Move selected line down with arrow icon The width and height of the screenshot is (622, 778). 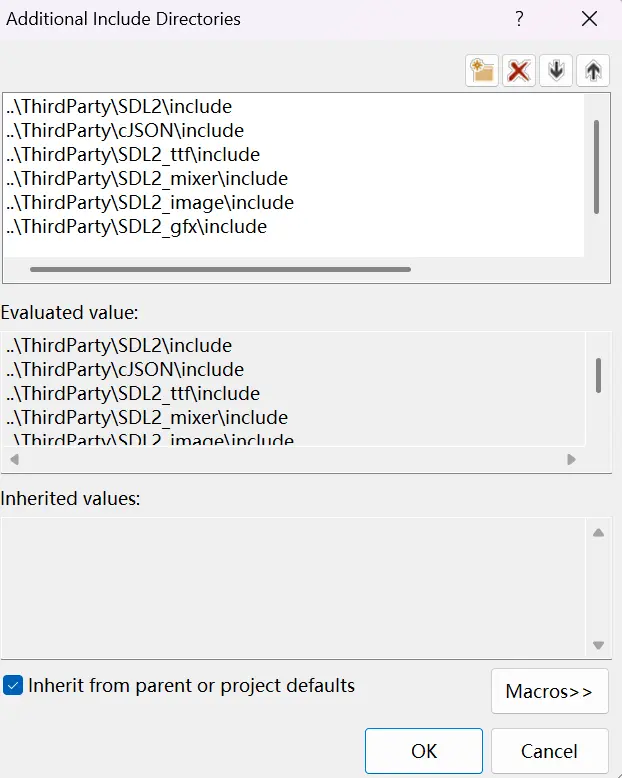pyautogui.click(x=556, y=70)
